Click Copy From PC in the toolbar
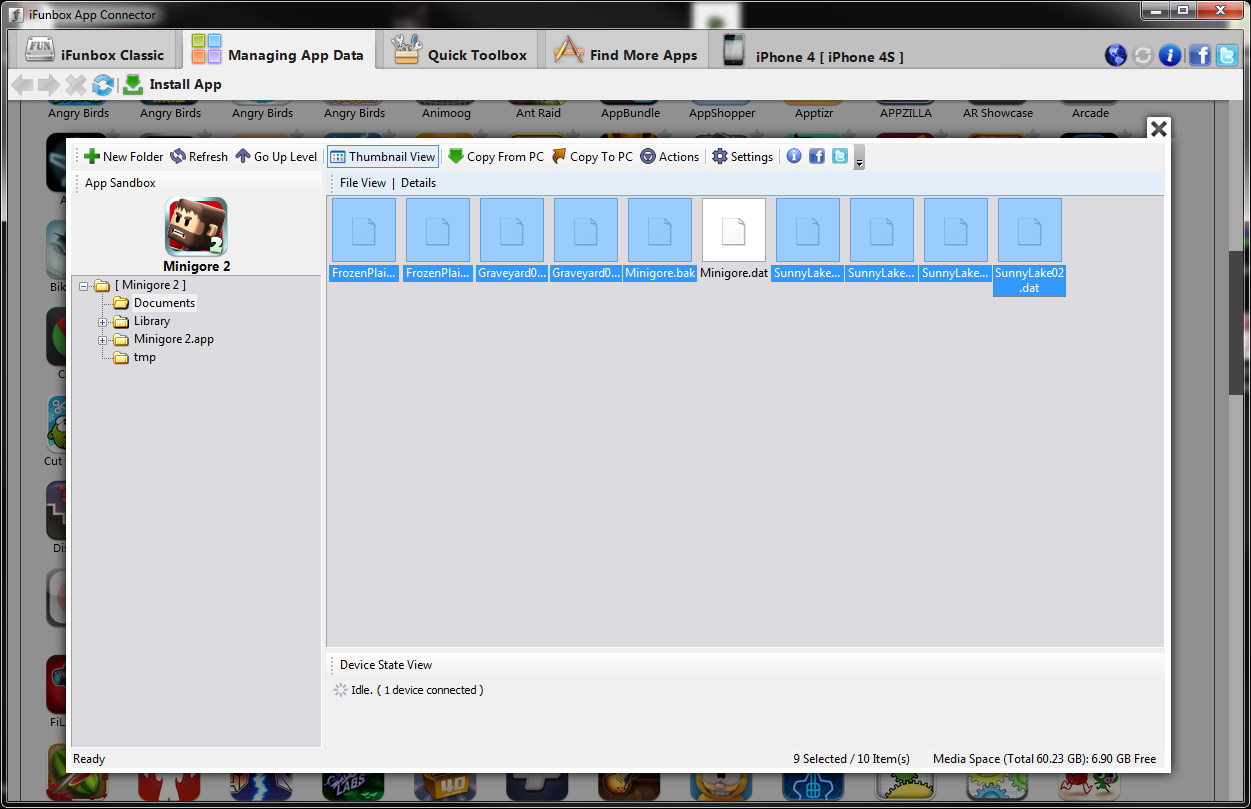1251x809 pixels. 496,156
